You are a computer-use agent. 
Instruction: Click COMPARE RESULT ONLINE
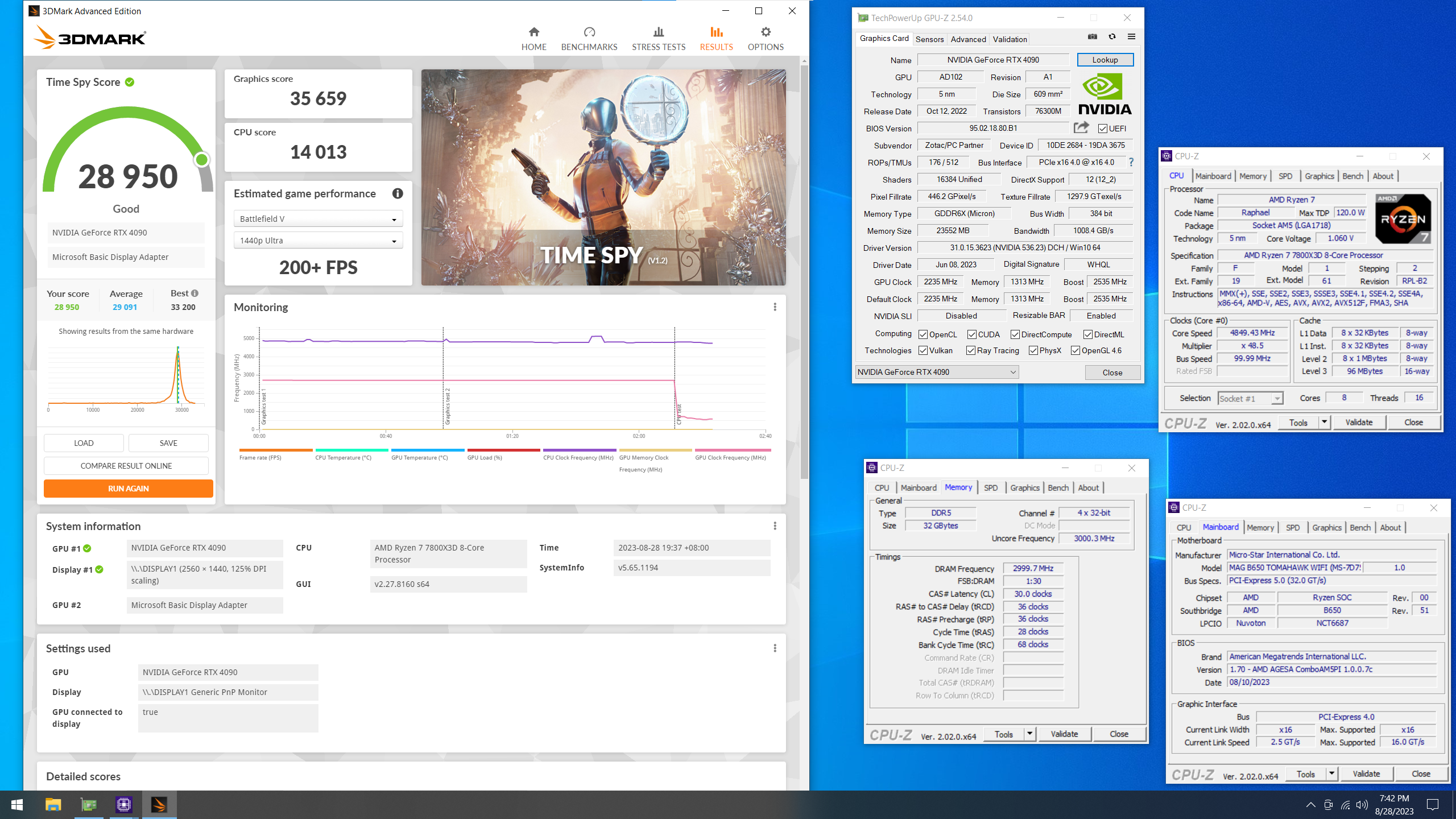click(126, 466)
